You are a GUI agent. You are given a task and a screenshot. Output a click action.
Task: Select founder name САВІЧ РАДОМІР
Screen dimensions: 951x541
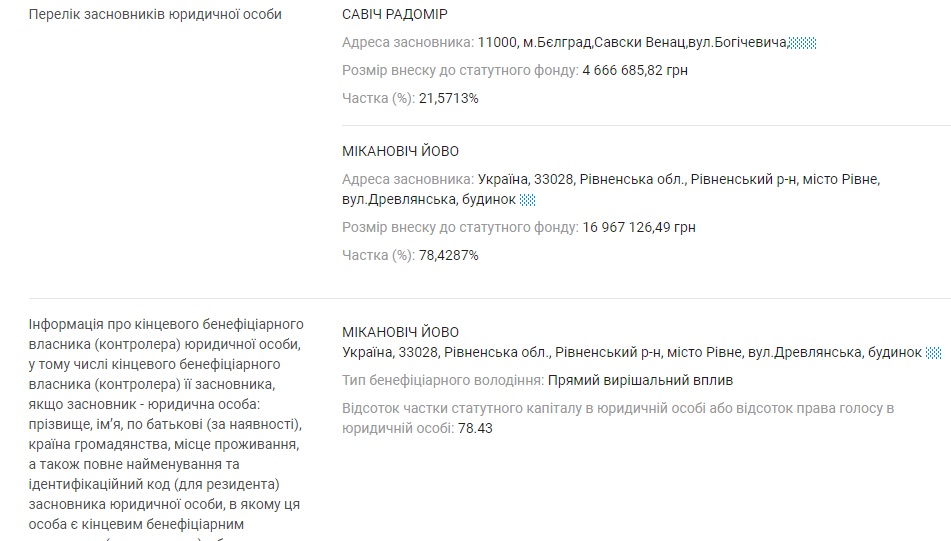[394, 14]
